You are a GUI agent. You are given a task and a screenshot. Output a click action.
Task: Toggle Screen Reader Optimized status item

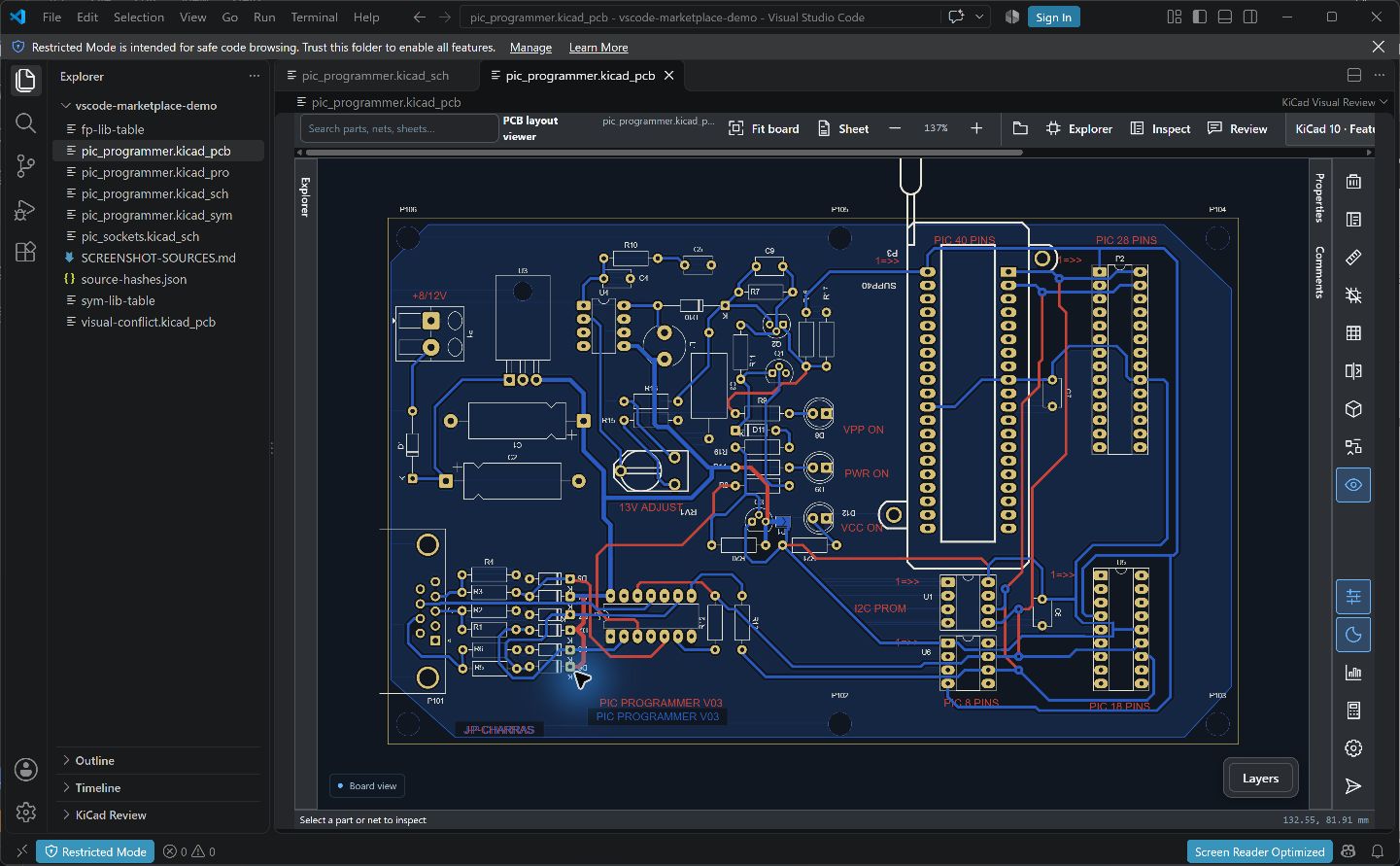click(1259, 851)
